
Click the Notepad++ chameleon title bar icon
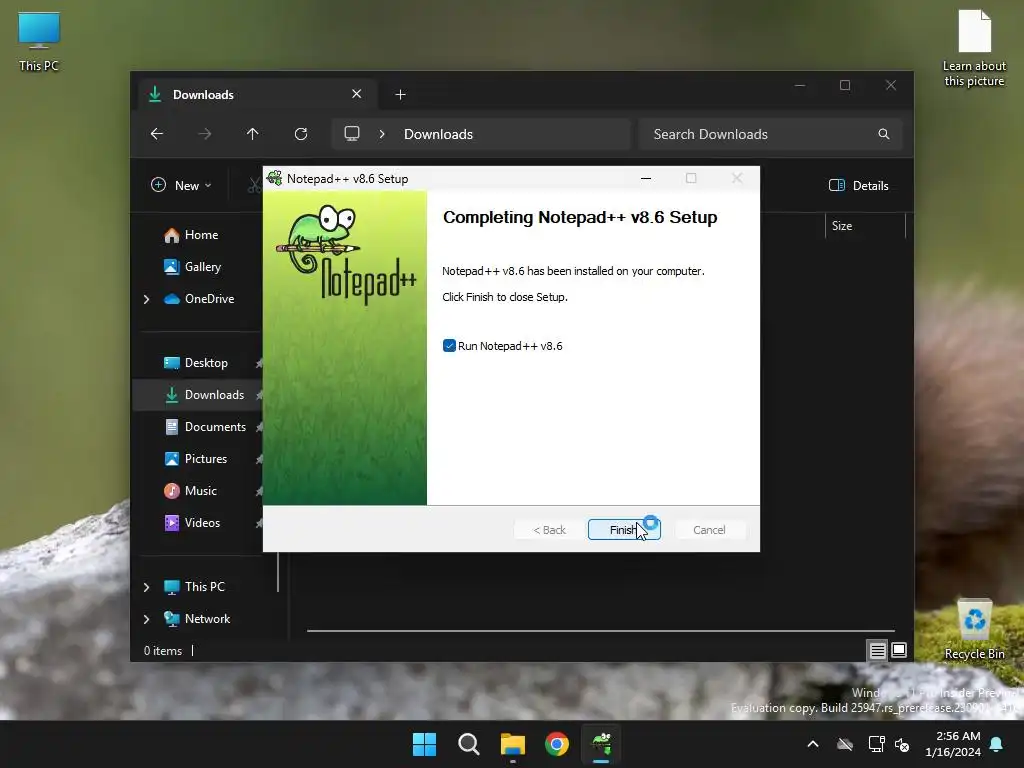(275, 178)
